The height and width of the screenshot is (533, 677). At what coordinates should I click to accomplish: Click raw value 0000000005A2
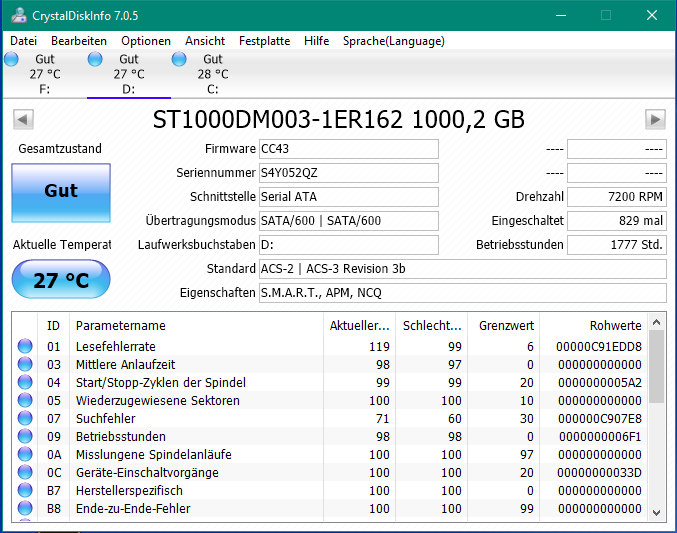coord(600,382)
